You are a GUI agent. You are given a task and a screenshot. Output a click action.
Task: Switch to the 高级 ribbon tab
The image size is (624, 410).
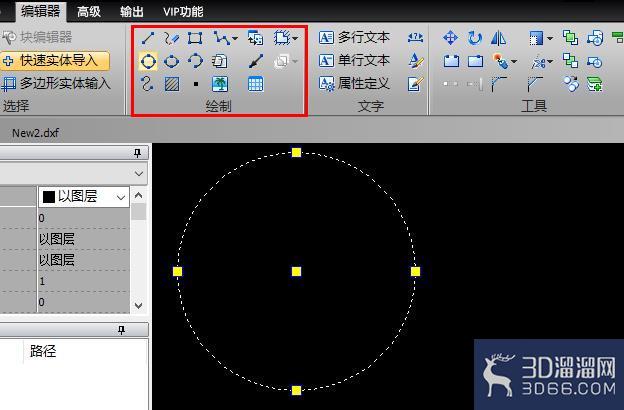pos(89,12)
